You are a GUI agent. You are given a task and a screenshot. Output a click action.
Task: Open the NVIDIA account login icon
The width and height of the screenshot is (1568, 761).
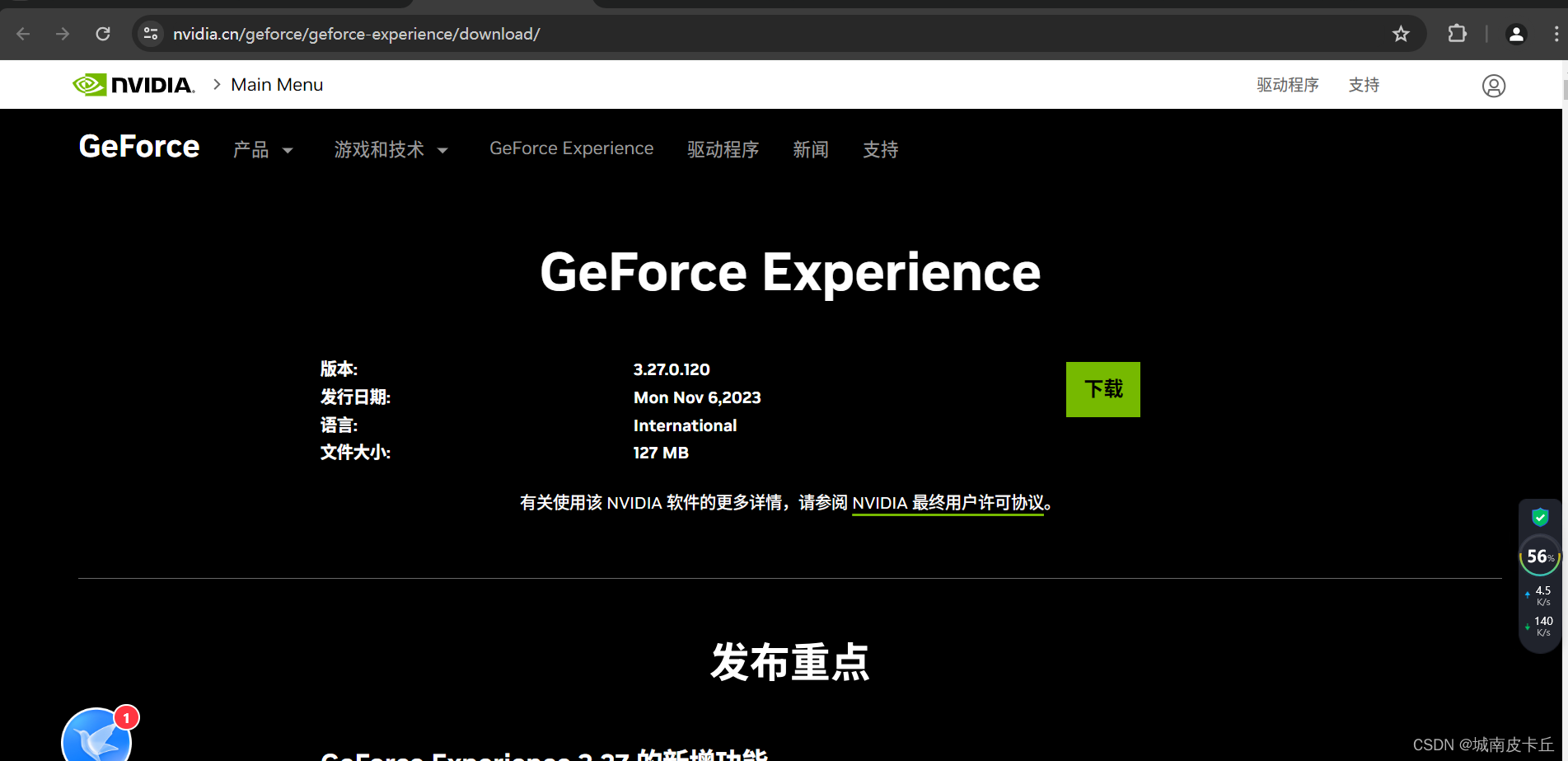point(1494,86)
